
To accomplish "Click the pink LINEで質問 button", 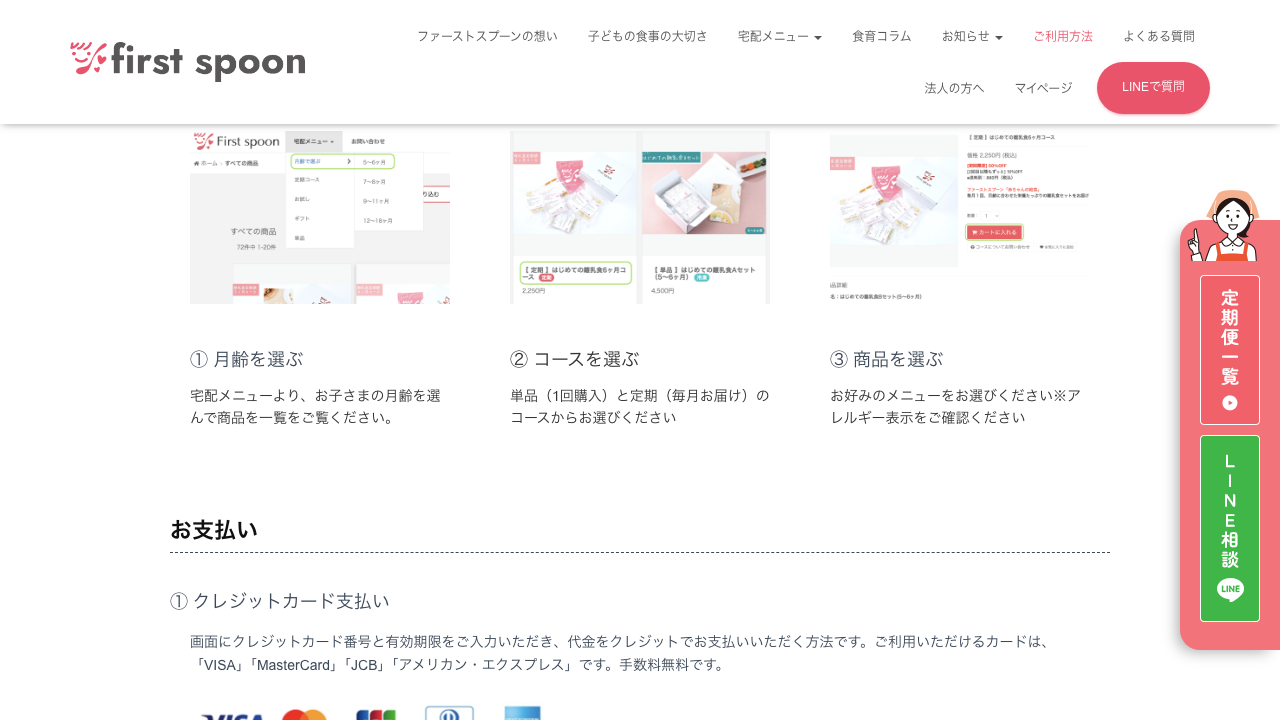I will click(x=1153, y=88).
